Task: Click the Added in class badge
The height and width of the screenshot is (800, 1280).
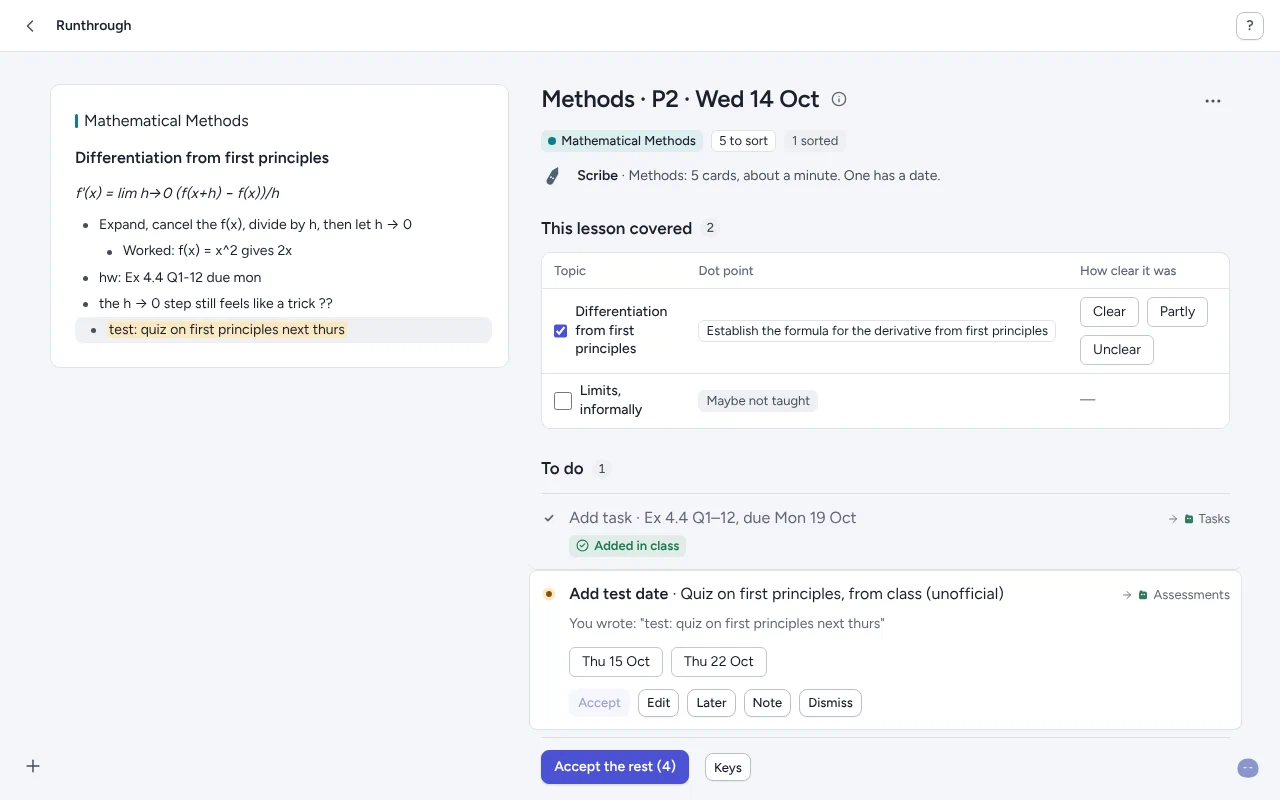Action: point(627,546)
